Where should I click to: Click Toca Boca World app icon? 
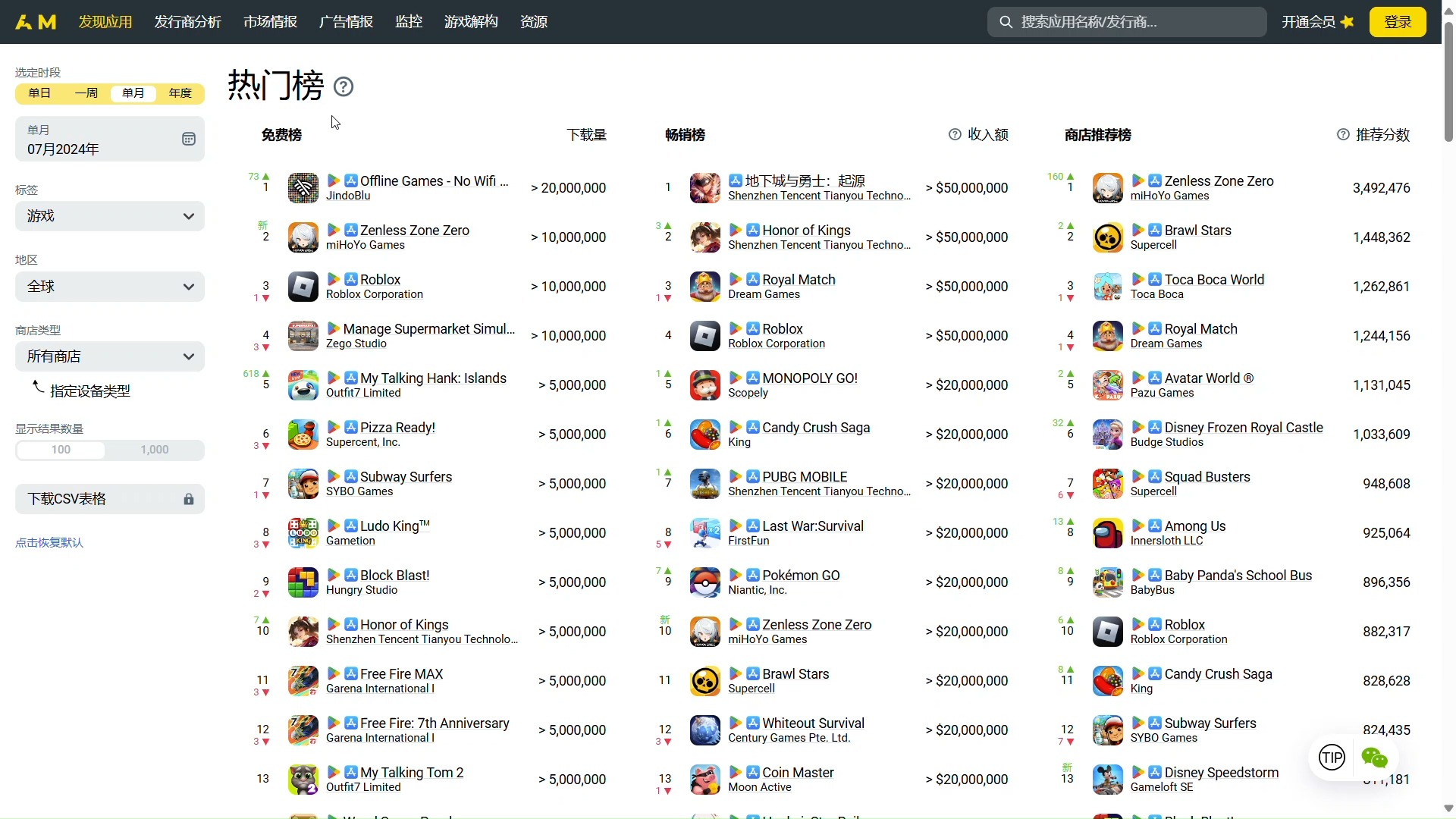coord(1108,287)
